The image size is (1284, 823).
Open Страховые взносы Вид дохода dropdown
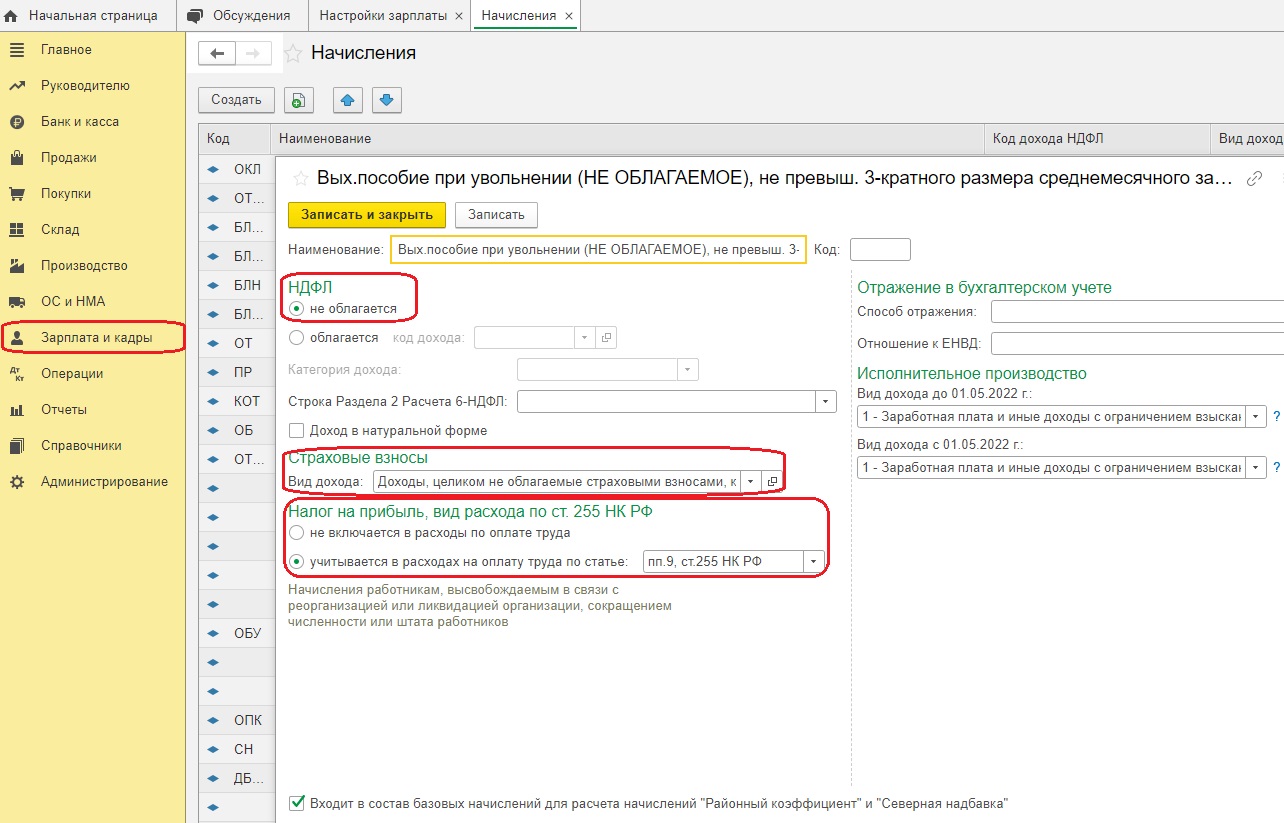click(751, 482)
